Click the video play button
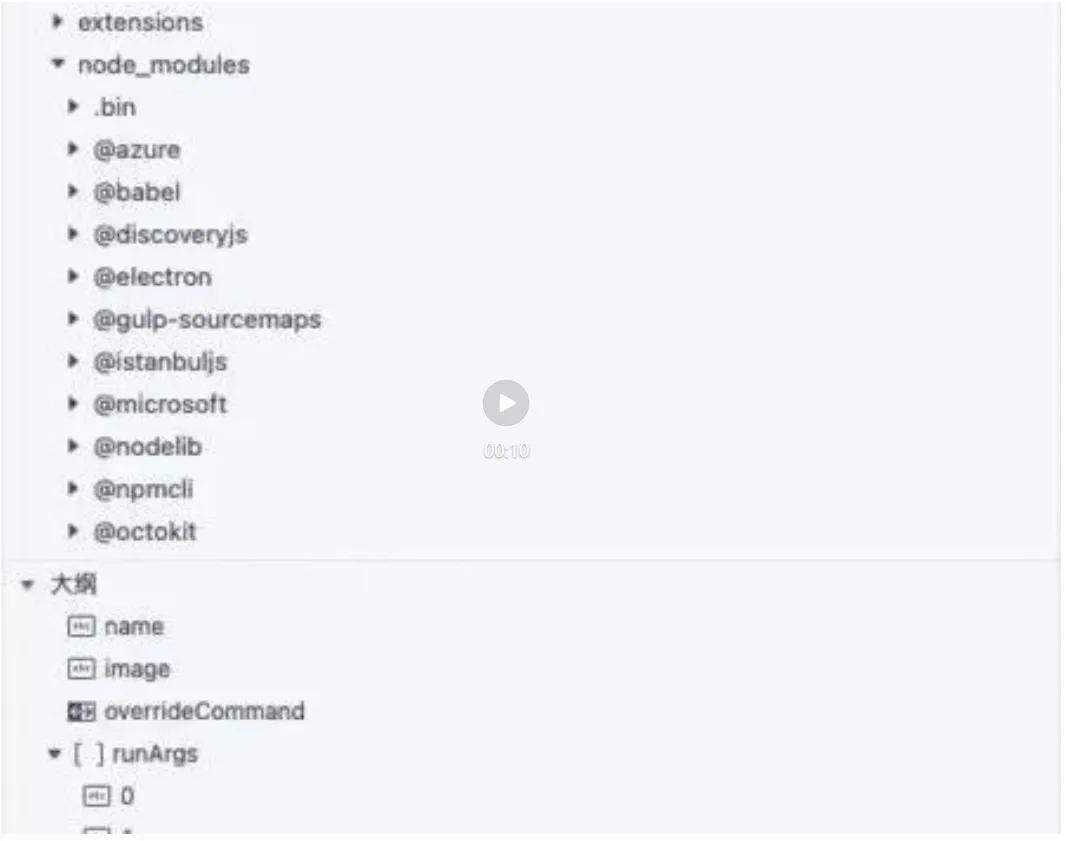 point(506,403)
